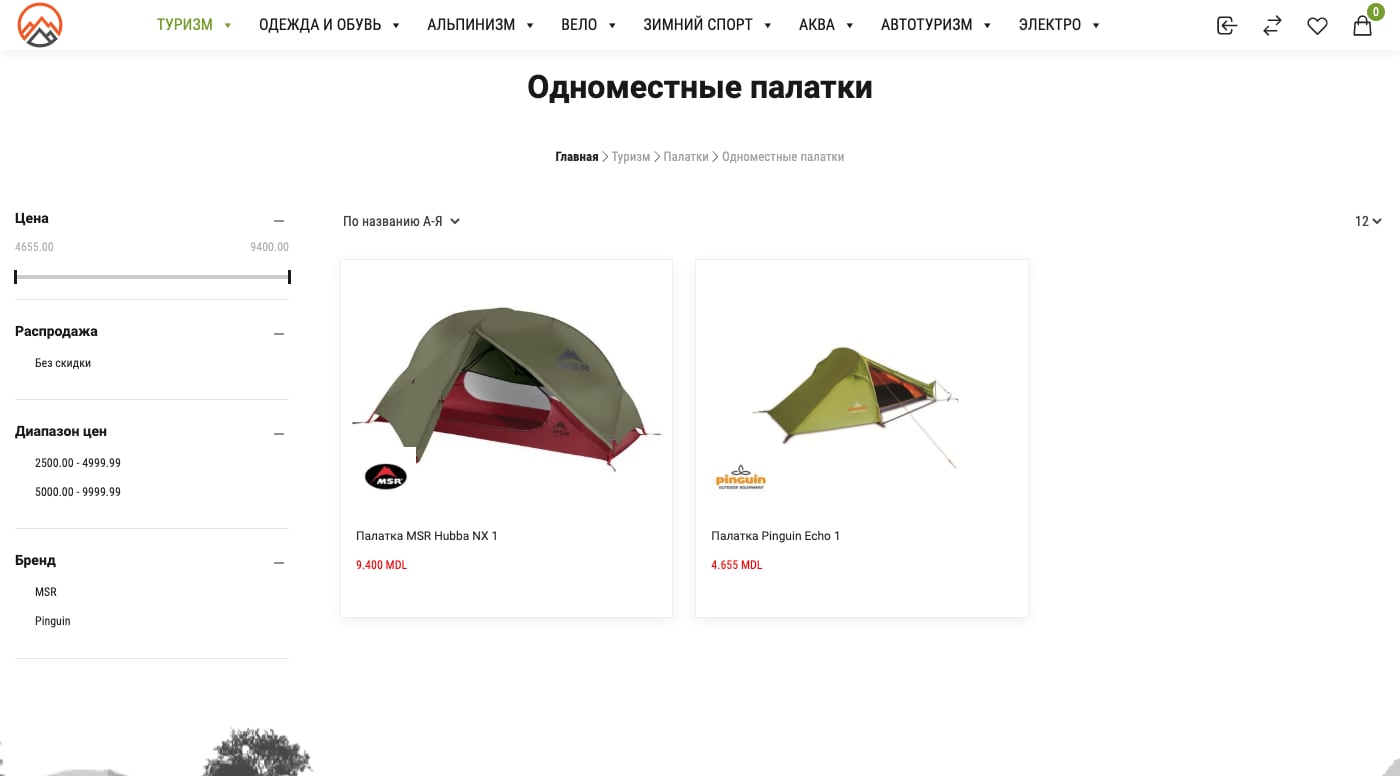The image size is (1400, 776).
Task: Open the АЛЬПИНИЗМ menu
Action: pyautogui.click(x=481, y=25)
